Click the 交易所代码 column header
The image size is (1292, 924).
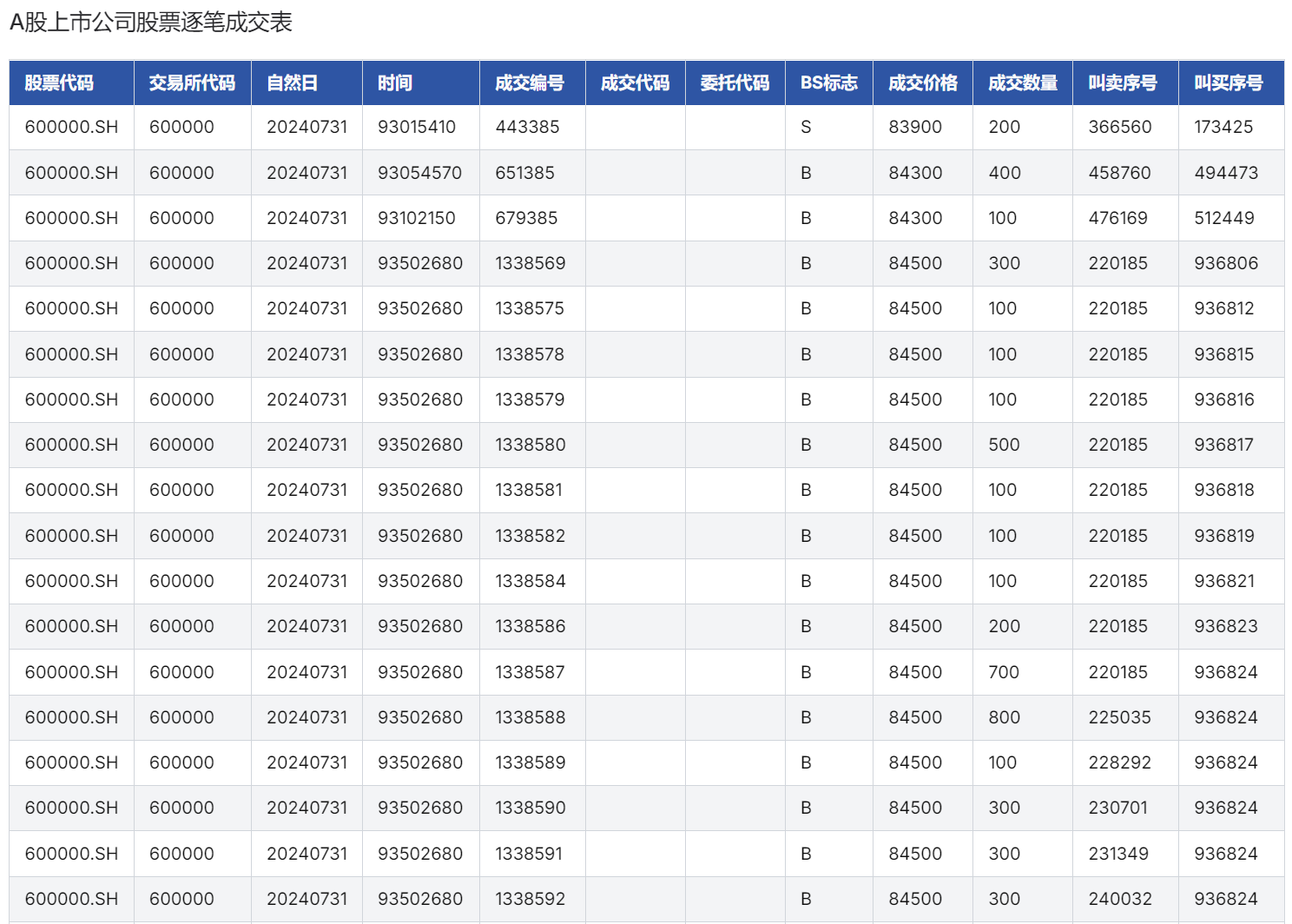[x=192, y=82]
